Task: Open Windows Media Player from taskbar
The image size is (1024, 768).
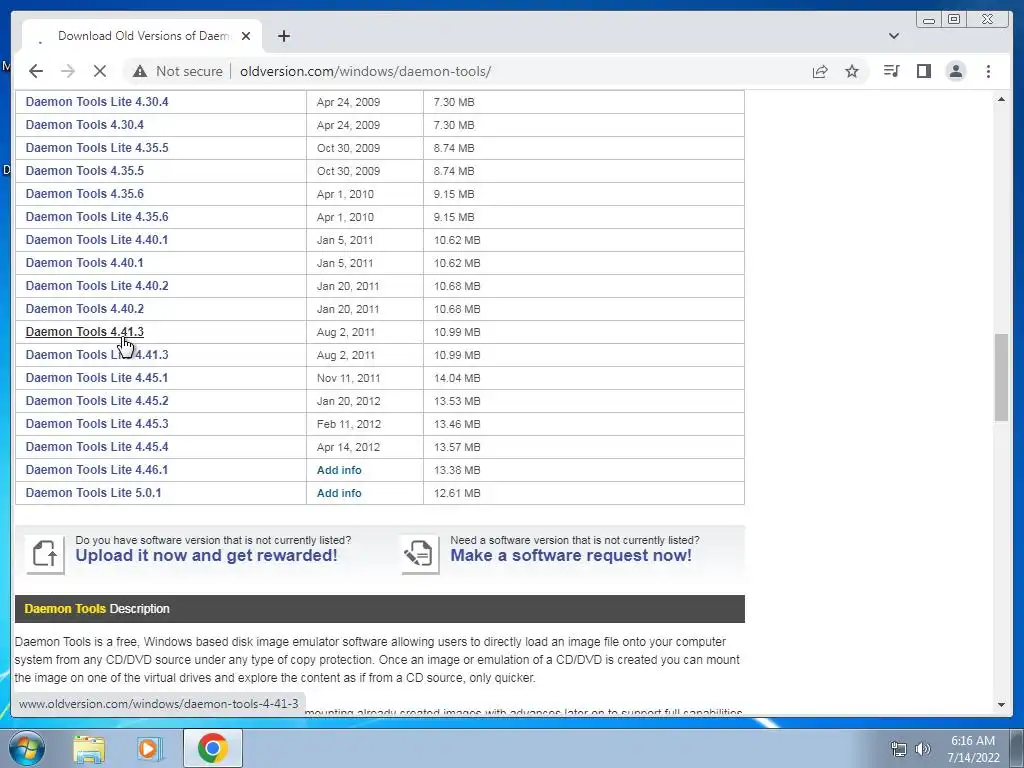Action: point(150,748)
